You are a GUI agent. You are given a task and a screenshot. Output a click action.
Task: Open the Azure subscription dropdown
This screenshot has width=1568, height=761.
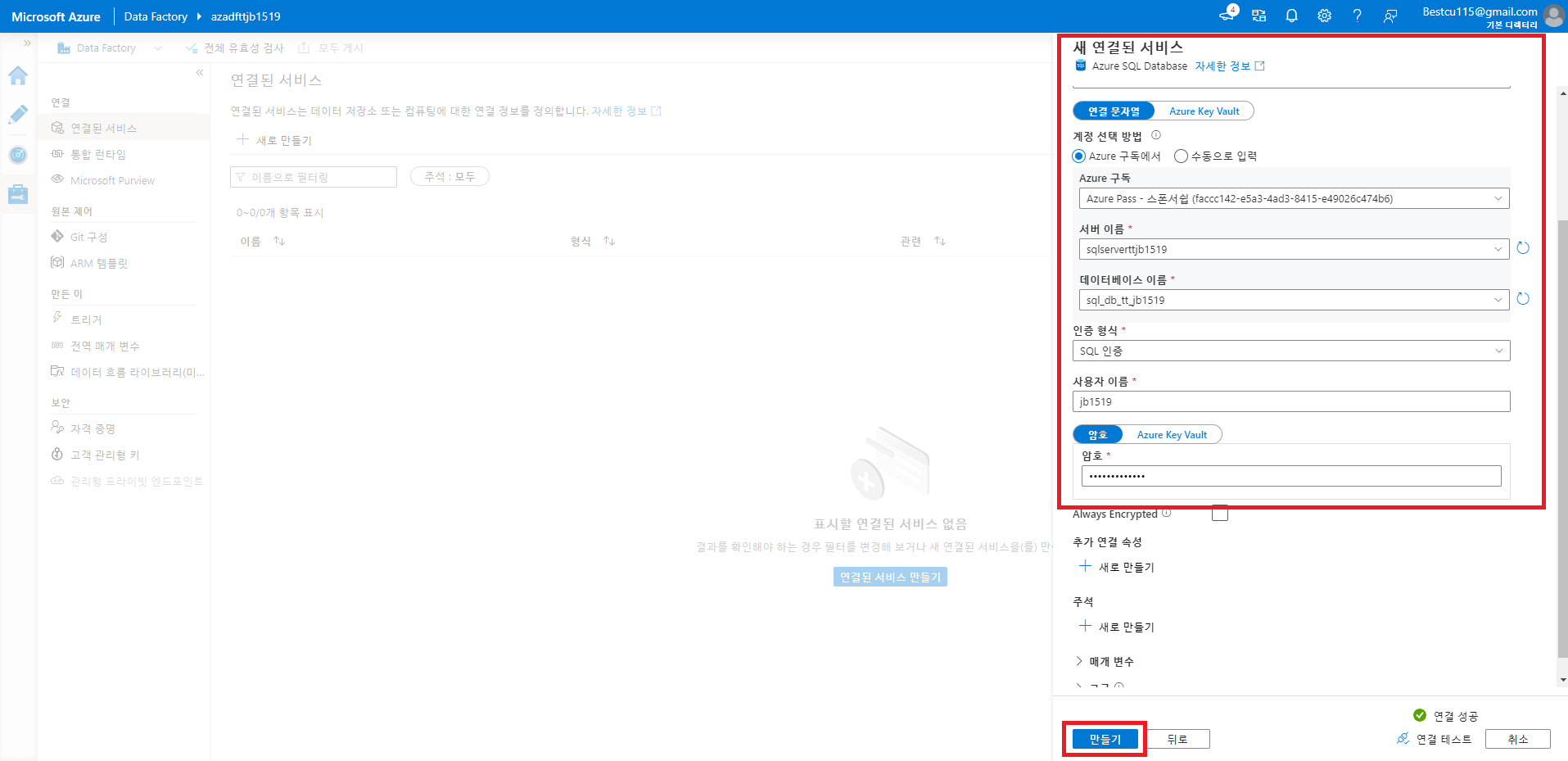click(x=1294, y=198)
